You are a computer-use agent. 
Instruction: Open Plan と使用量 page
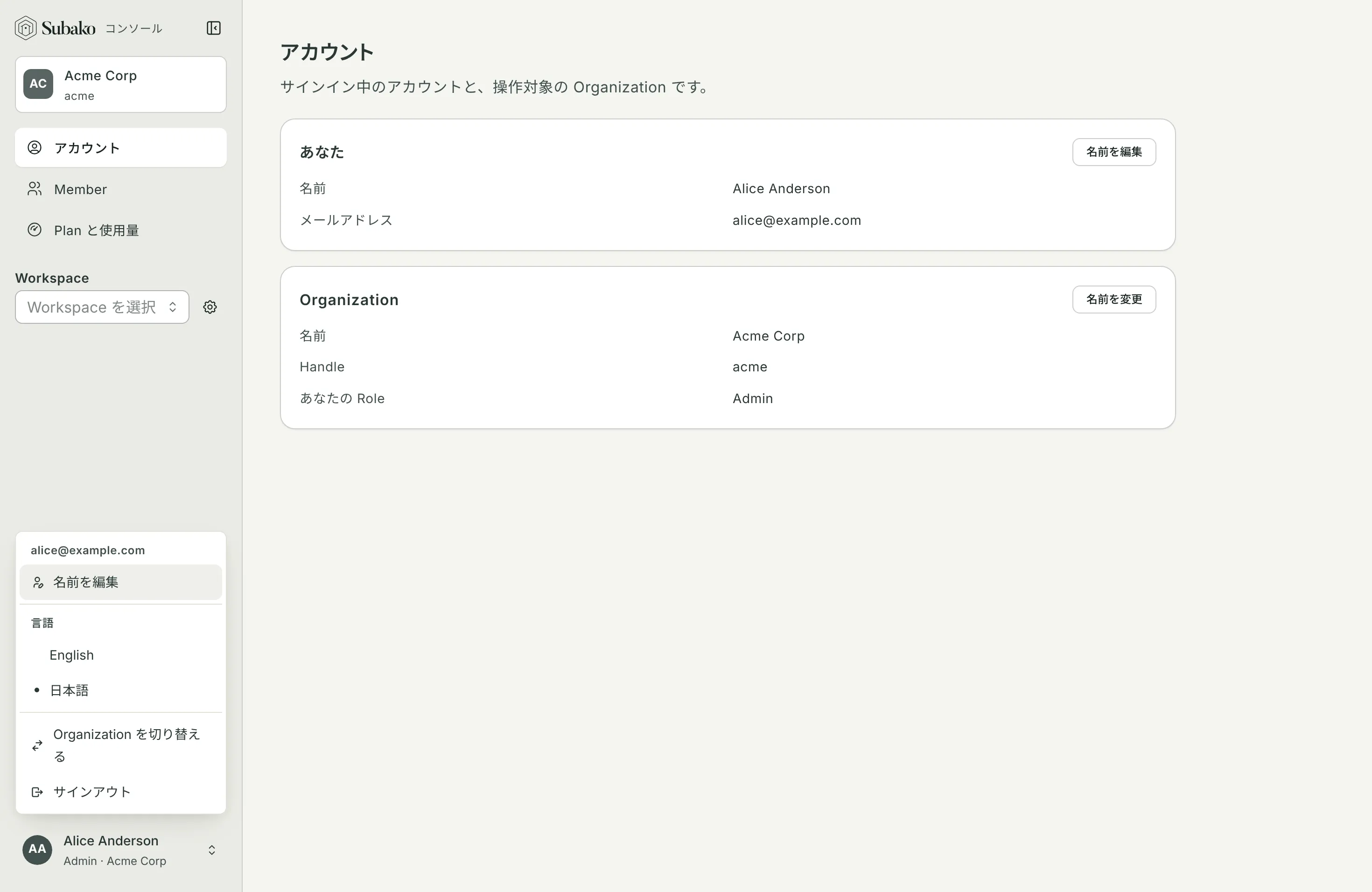click(x=120, y=230)
